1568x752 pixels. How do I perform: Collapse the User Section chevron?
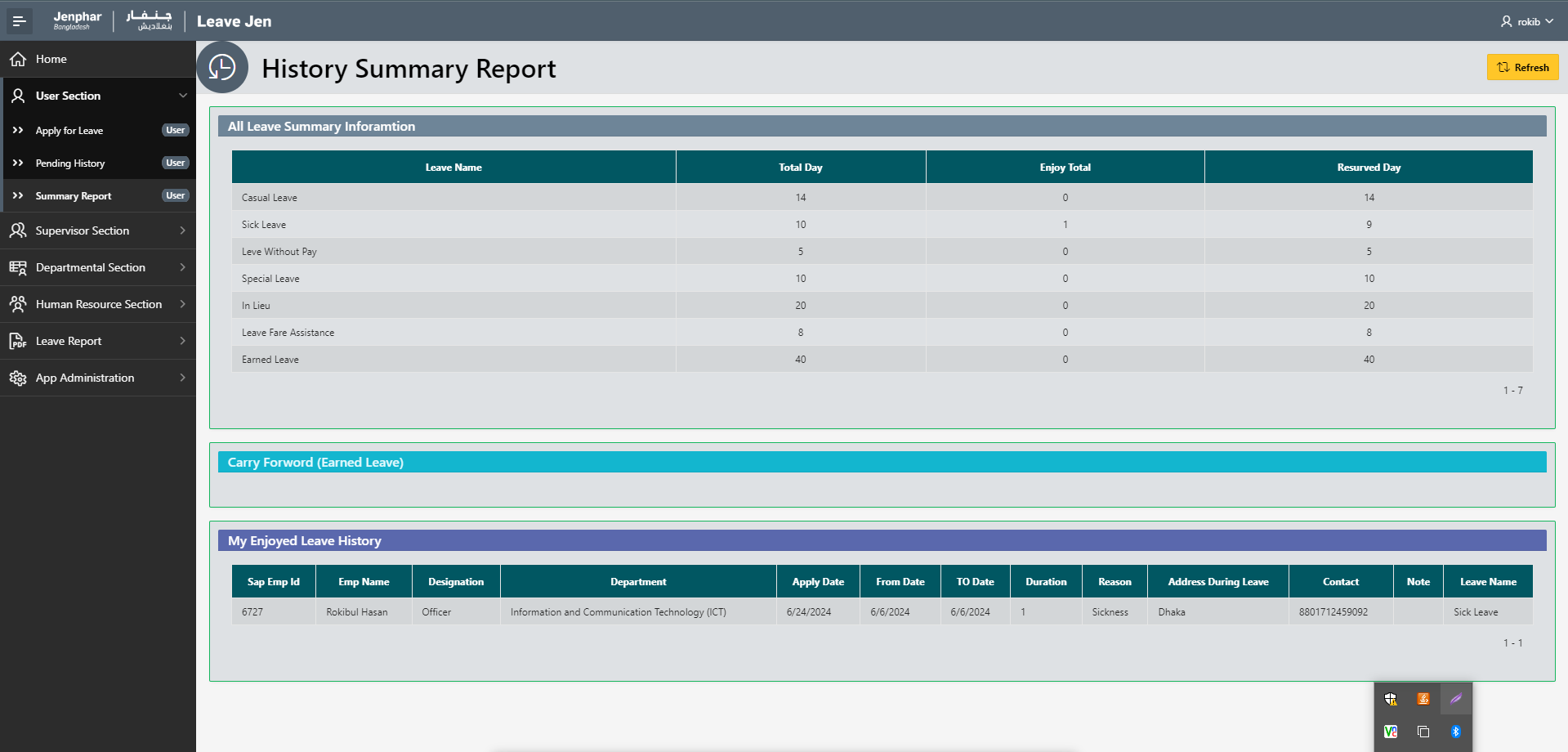click(x=183, y=96)
